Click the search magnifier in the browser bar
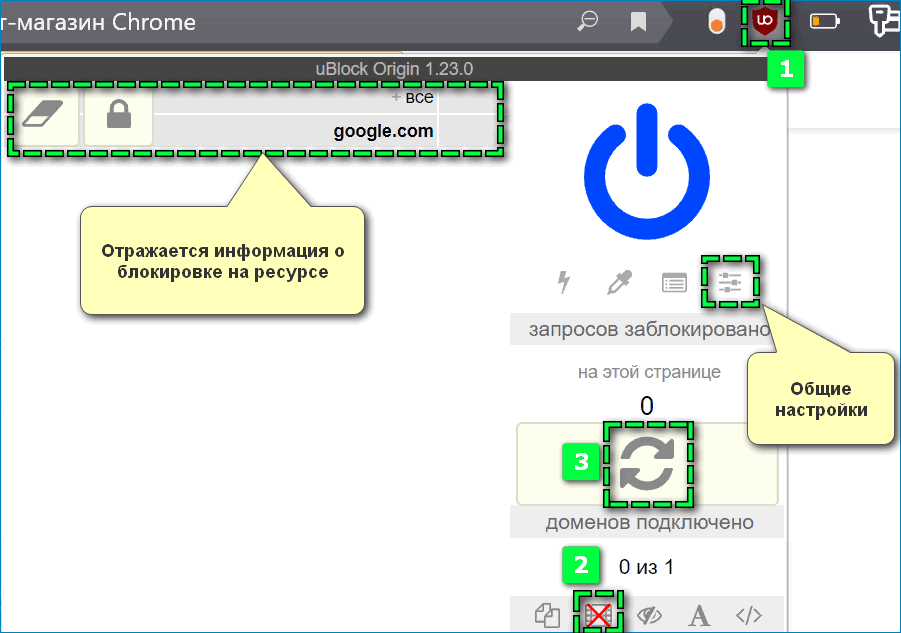This screenshot has height=633, width=901. click(x=588, y=20)
